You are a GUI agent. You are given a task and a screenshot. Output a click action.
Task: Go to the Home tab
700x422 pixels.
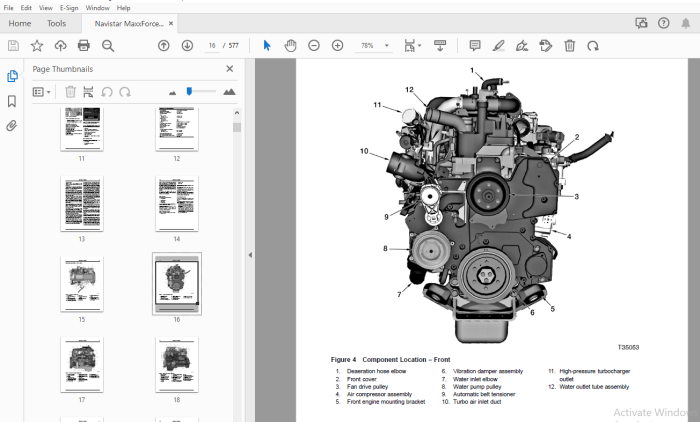(20, 24)
